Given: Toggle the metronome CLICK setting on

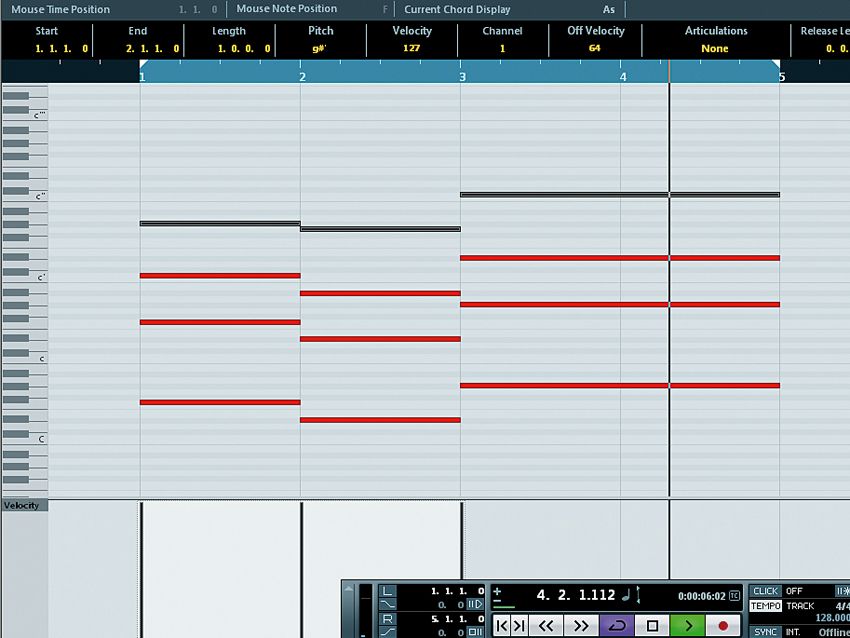Looking at the screenshot, I should 764,590.
